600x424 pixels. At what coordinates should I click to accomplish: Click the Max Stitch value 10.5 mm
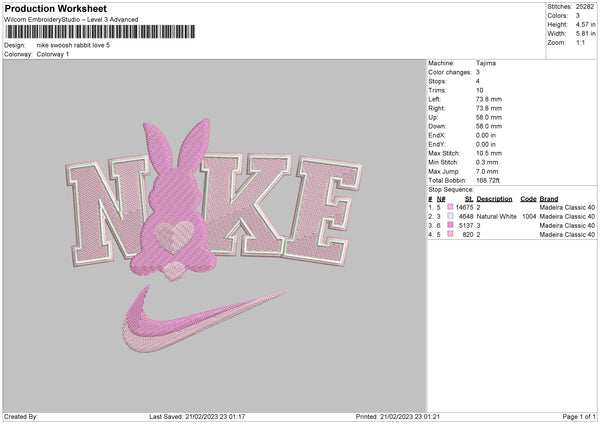[489, 153]
